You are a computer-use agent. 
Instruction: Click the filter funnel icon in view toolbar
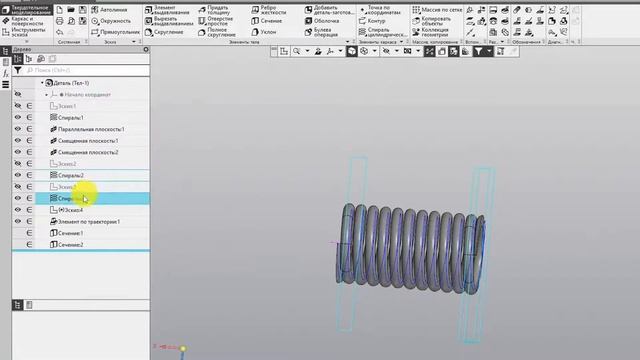click(478, 51)
